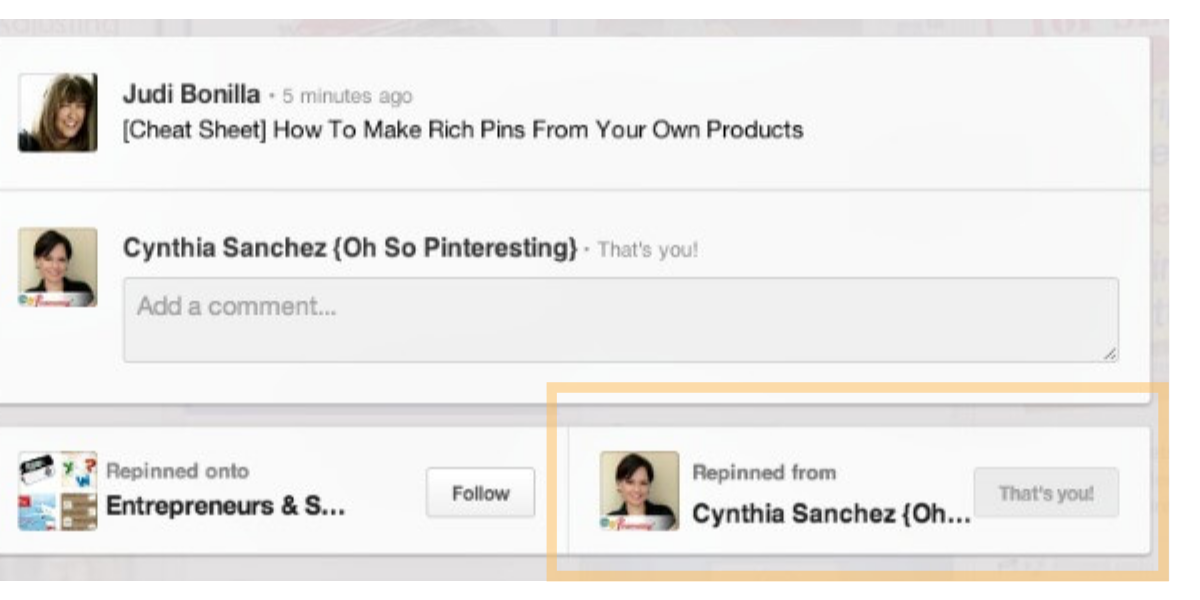This screenshot has width=1200, height=600.
Task: Click the 'That's you!' text beside commenter name
Action: [647, 250]
